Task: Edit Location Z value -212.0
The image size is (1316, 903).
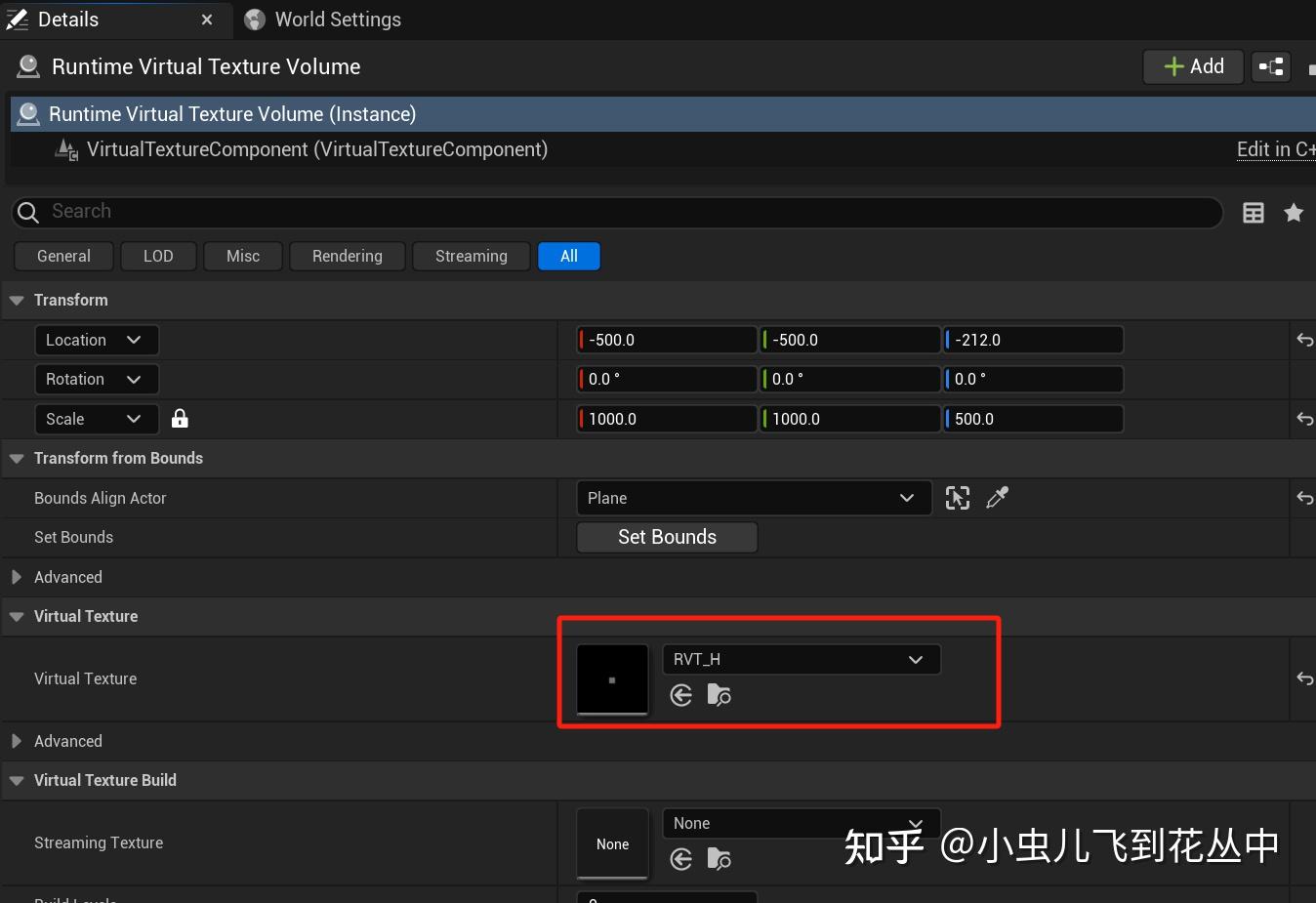Action: pos(1033,340)
